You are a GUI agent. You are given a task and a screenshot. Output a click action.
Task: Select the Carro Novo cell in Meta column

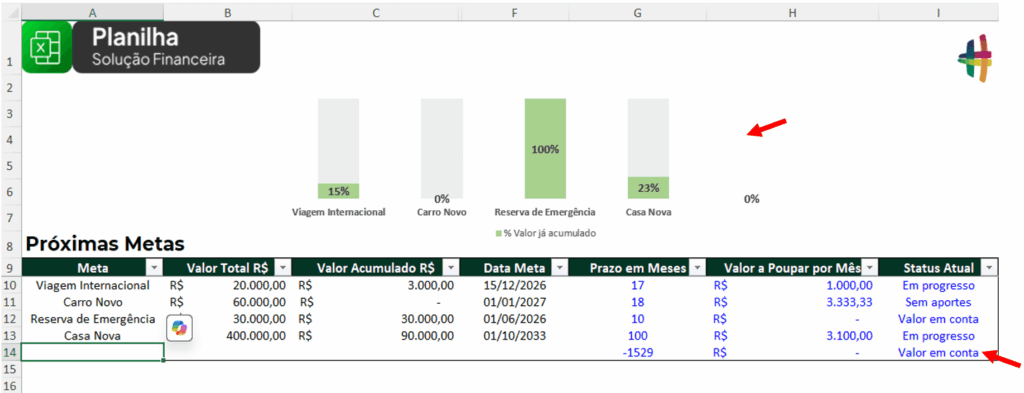tap(92, 302)
